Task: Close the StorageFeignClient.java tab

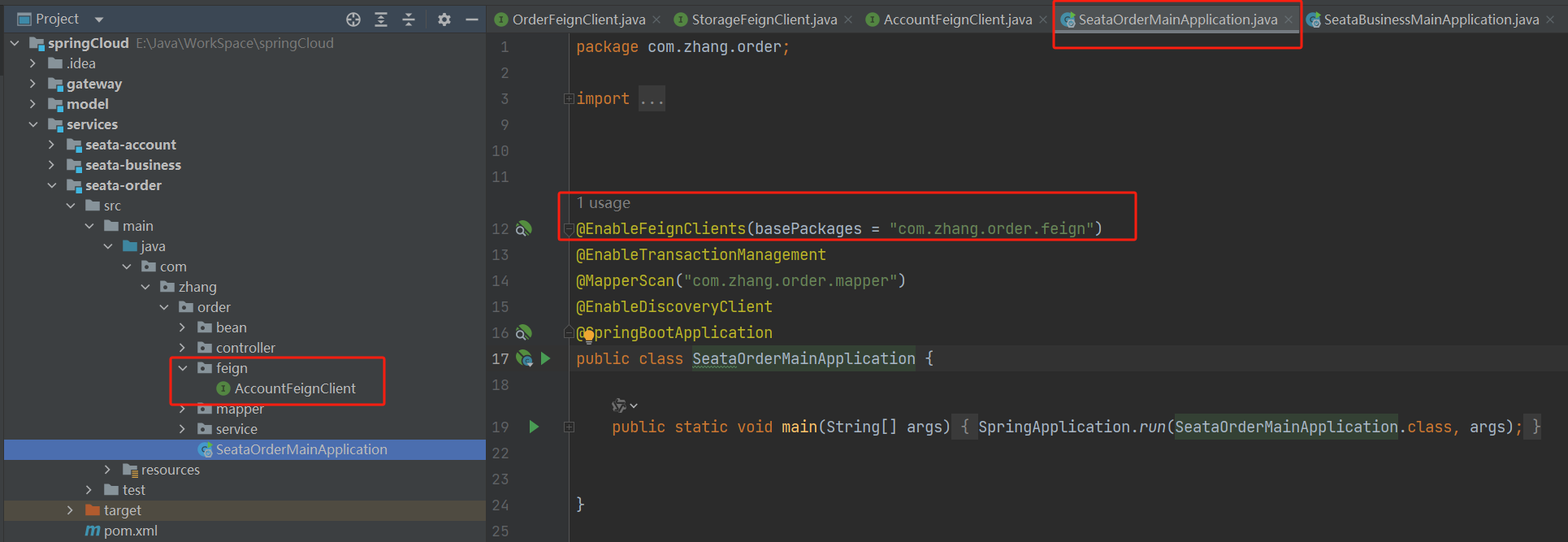Action: 848,20
